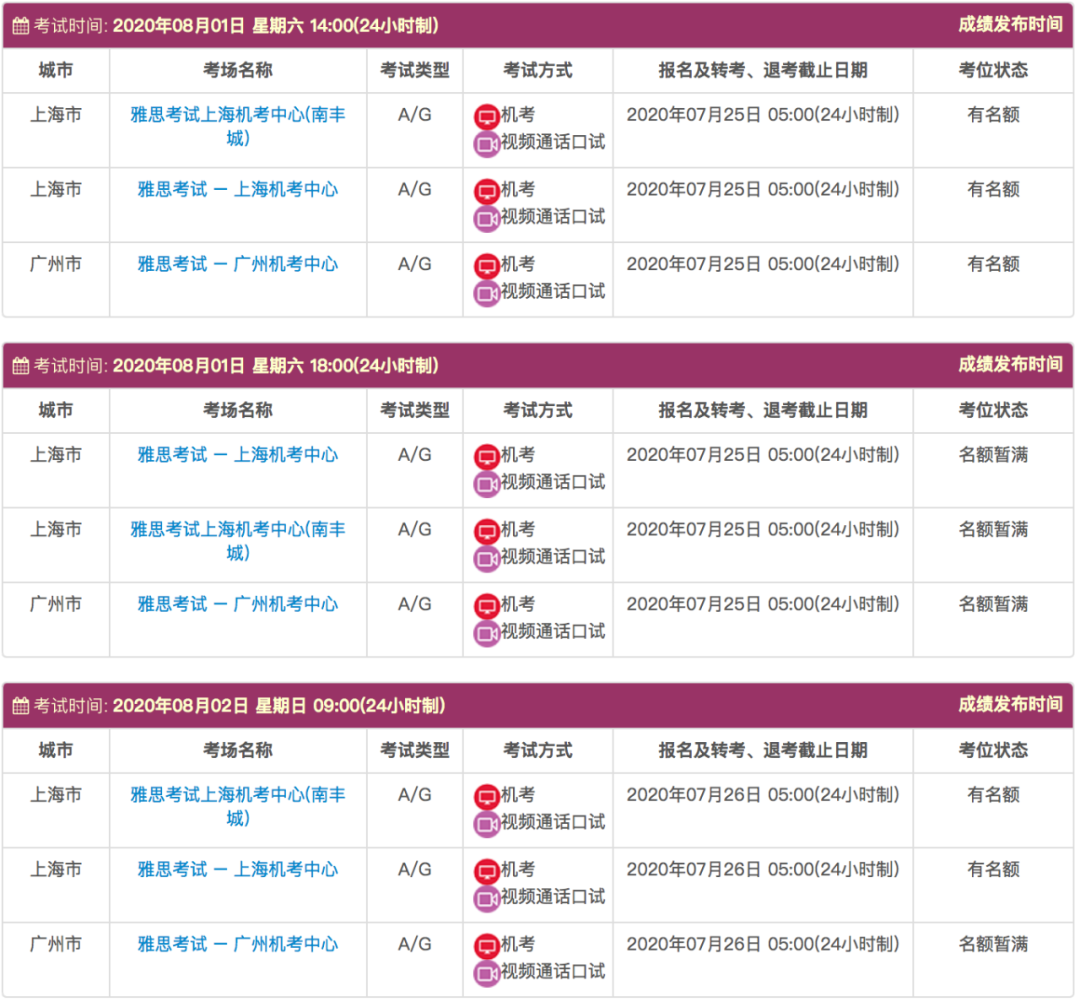Click 名额暂满 status for 18:00 南丰城 row
This screenshot has height=1002, width=1080.
[x=994, y=530]
